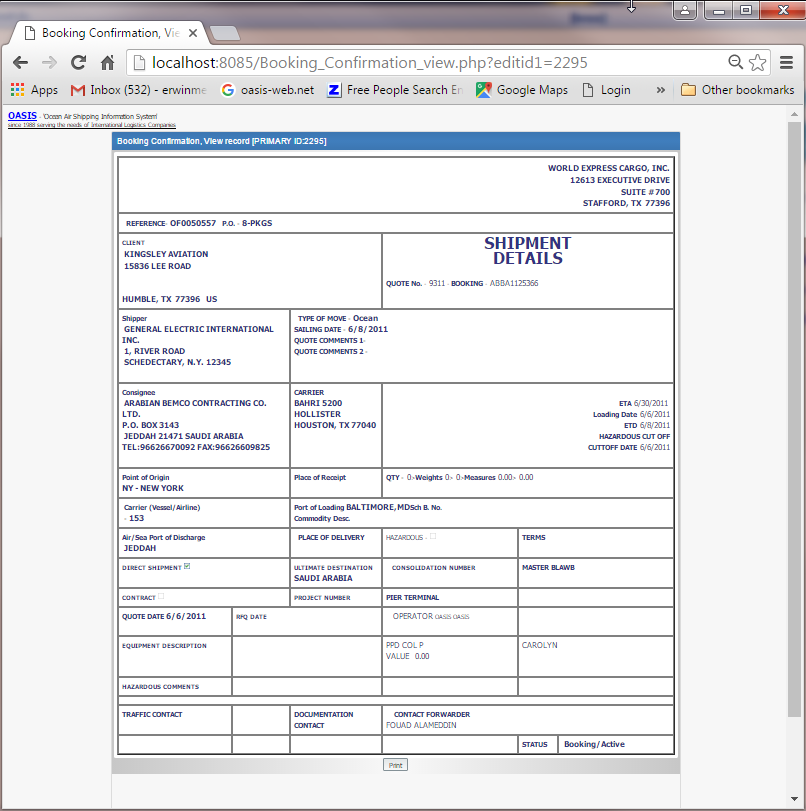Click reference number OF0050557
Image resolution: width=806 pixels, height=811 pixels.
click(x=193, y=223)
